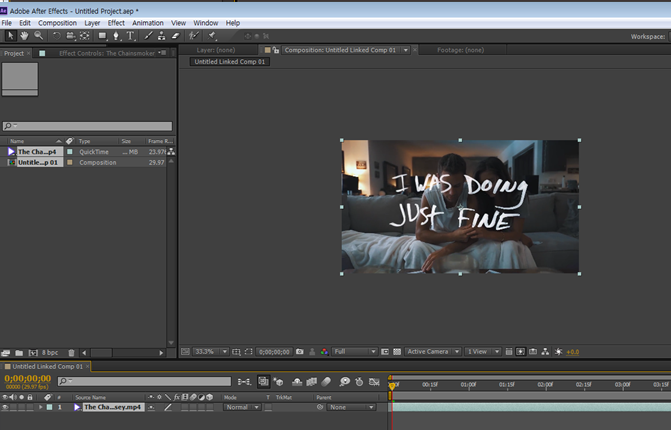Open the Layer menu
The height and width of the screenshot is (430, 671).
click(92, 23)
